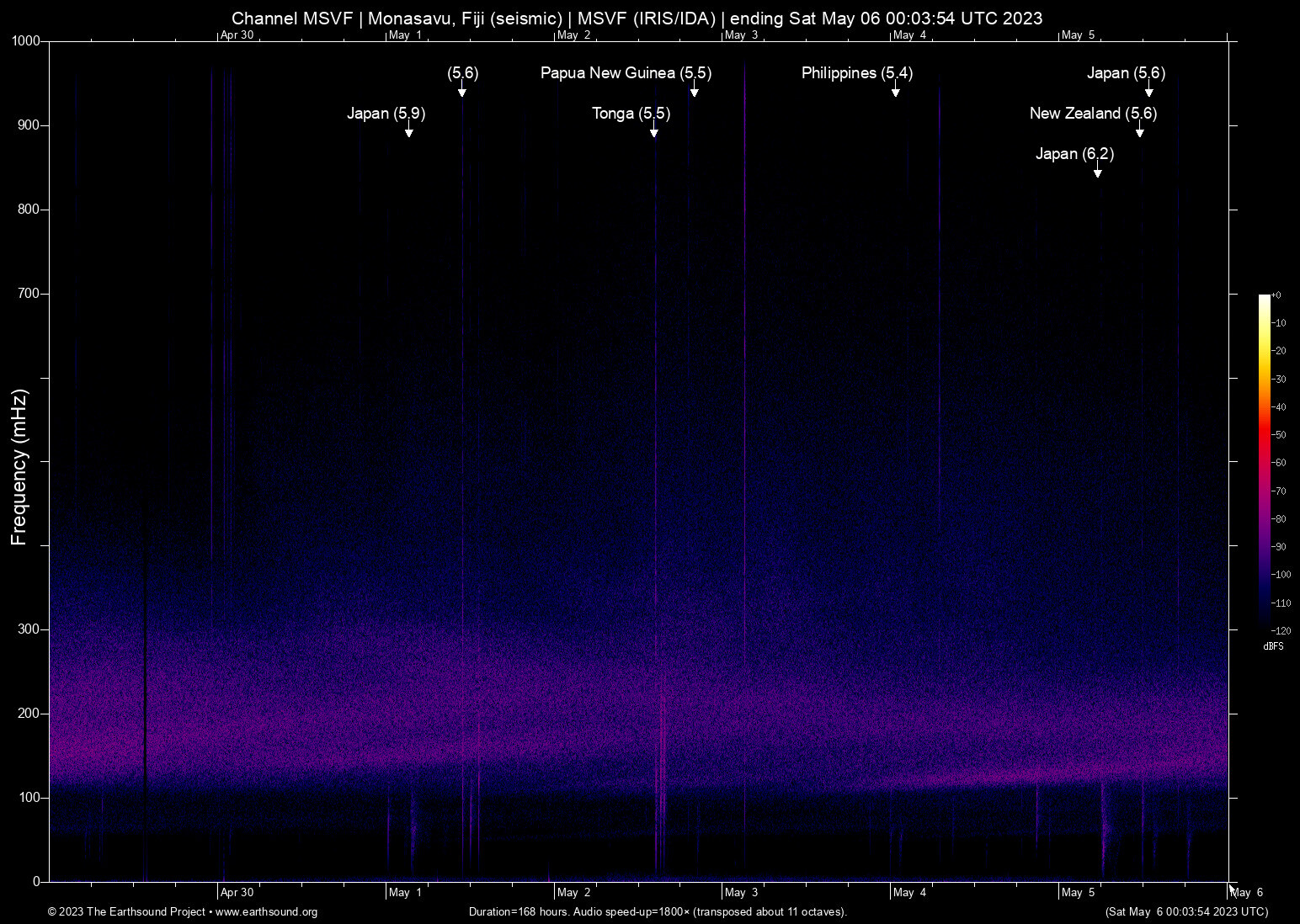Click the Earthsound Project copyright text
The image size is (1300, 924).
pos(126,912)
